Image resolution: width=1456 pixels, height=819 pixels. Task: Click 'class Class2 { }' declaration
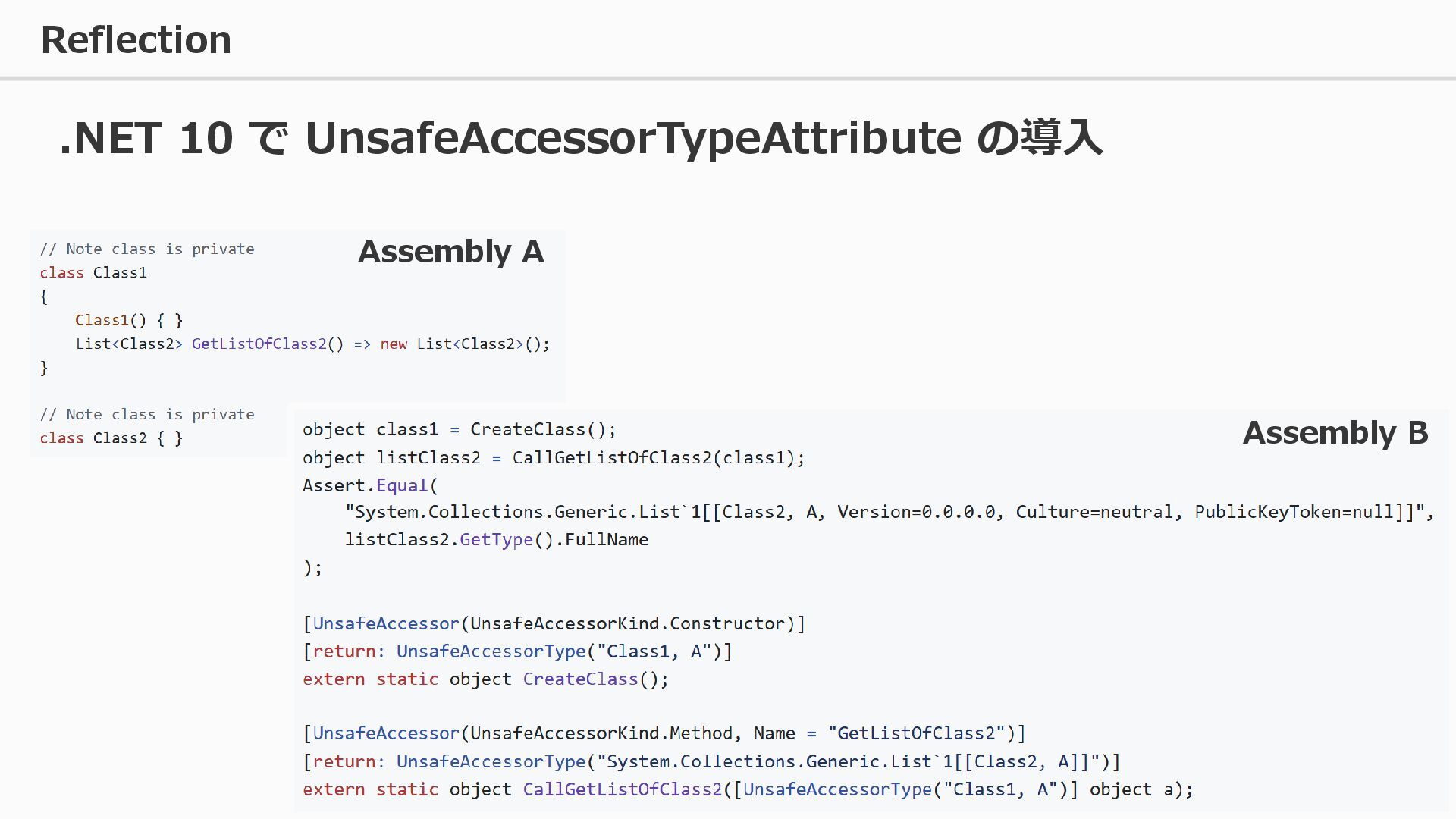point(111,438)
